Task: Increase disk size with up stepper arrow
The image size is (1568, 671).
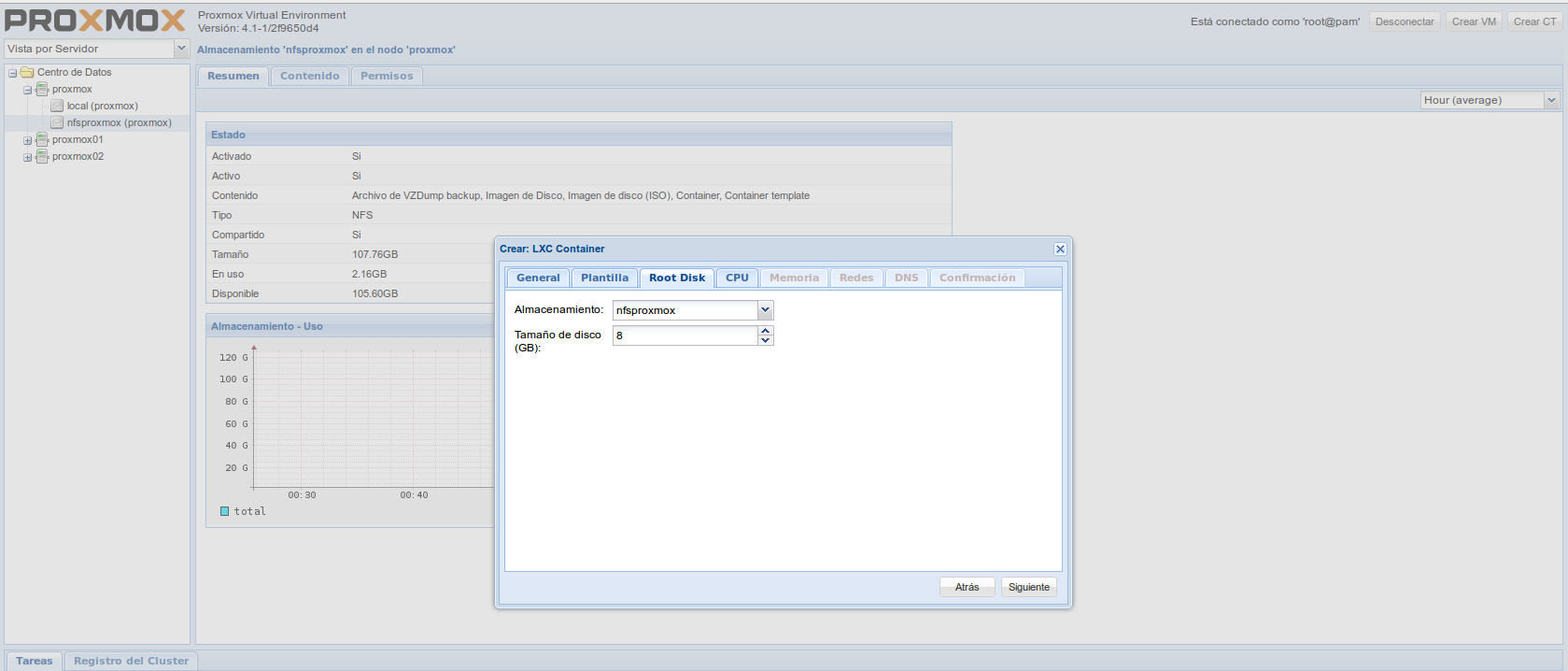Action: (x=766, y=331)
